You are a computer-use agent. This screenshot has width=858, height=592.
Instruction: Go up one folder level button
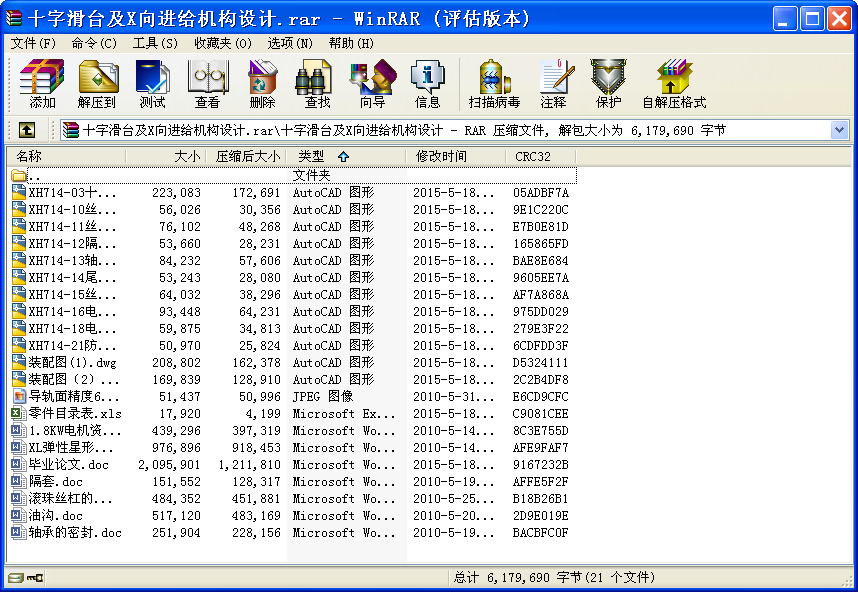[27, 130]
